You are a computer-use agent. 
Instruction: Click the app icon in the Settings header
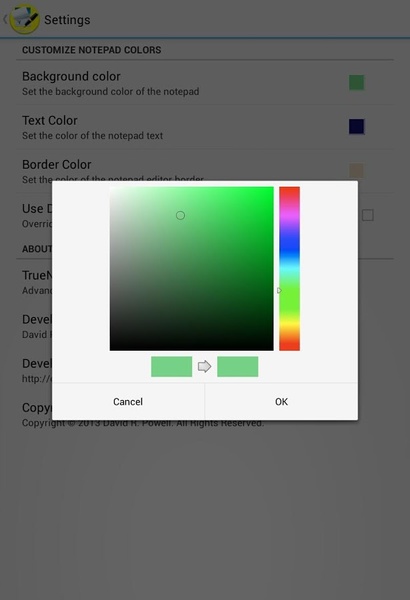24,19
